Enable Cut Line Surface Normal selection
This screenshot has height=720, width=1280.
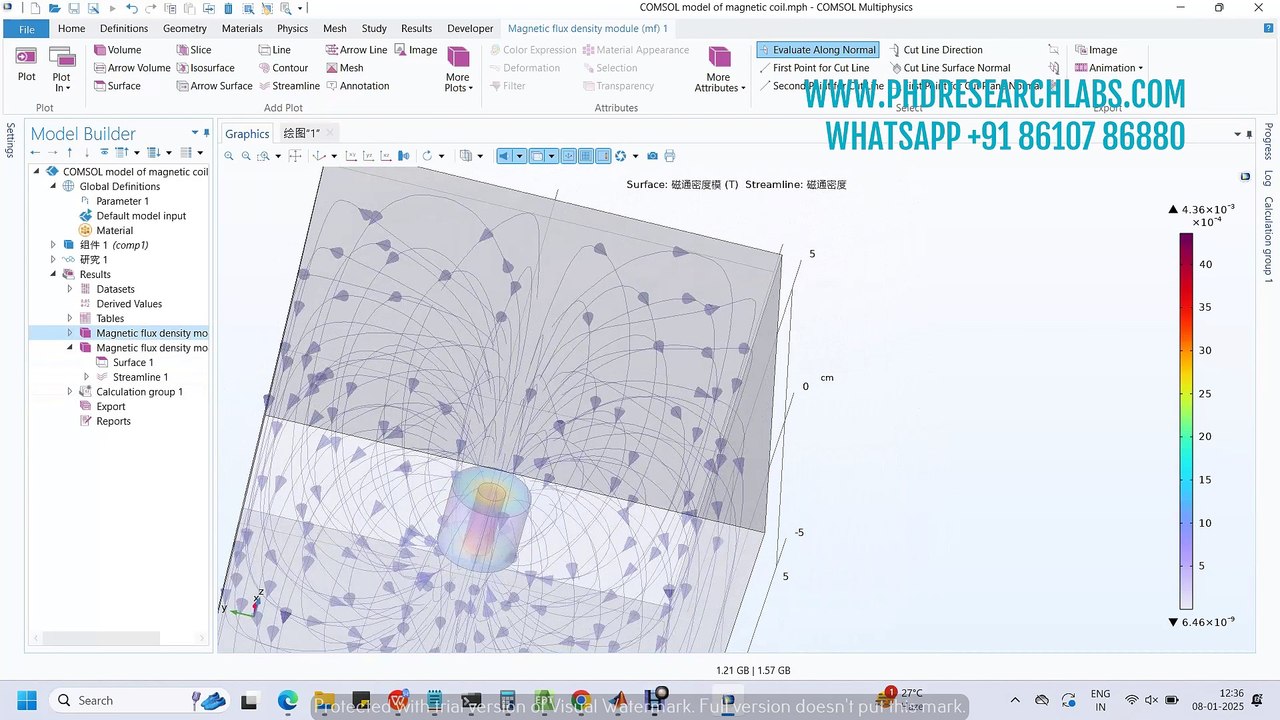point(950,68)
